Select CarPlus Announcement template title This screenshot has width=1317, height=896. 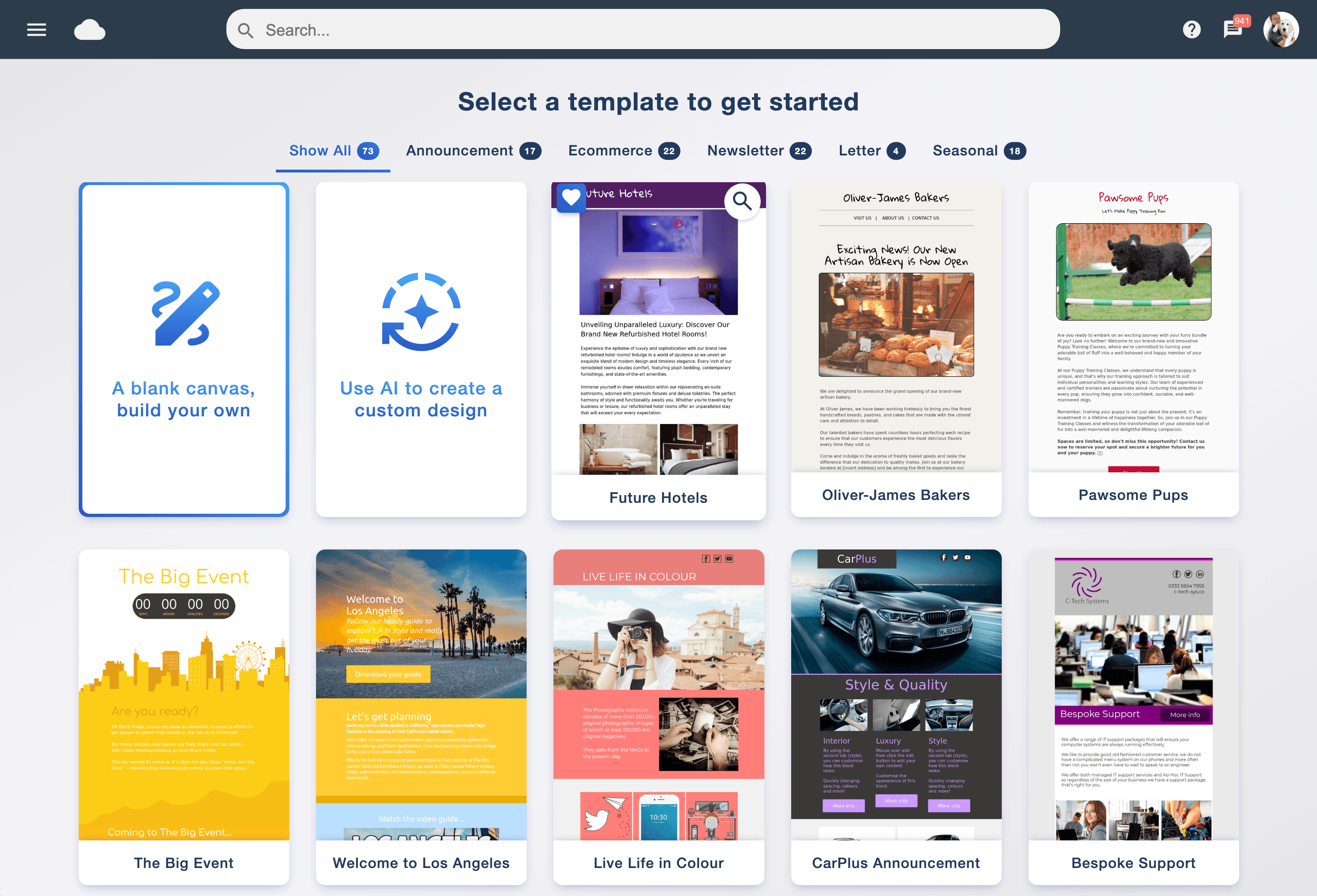(896, 863)
